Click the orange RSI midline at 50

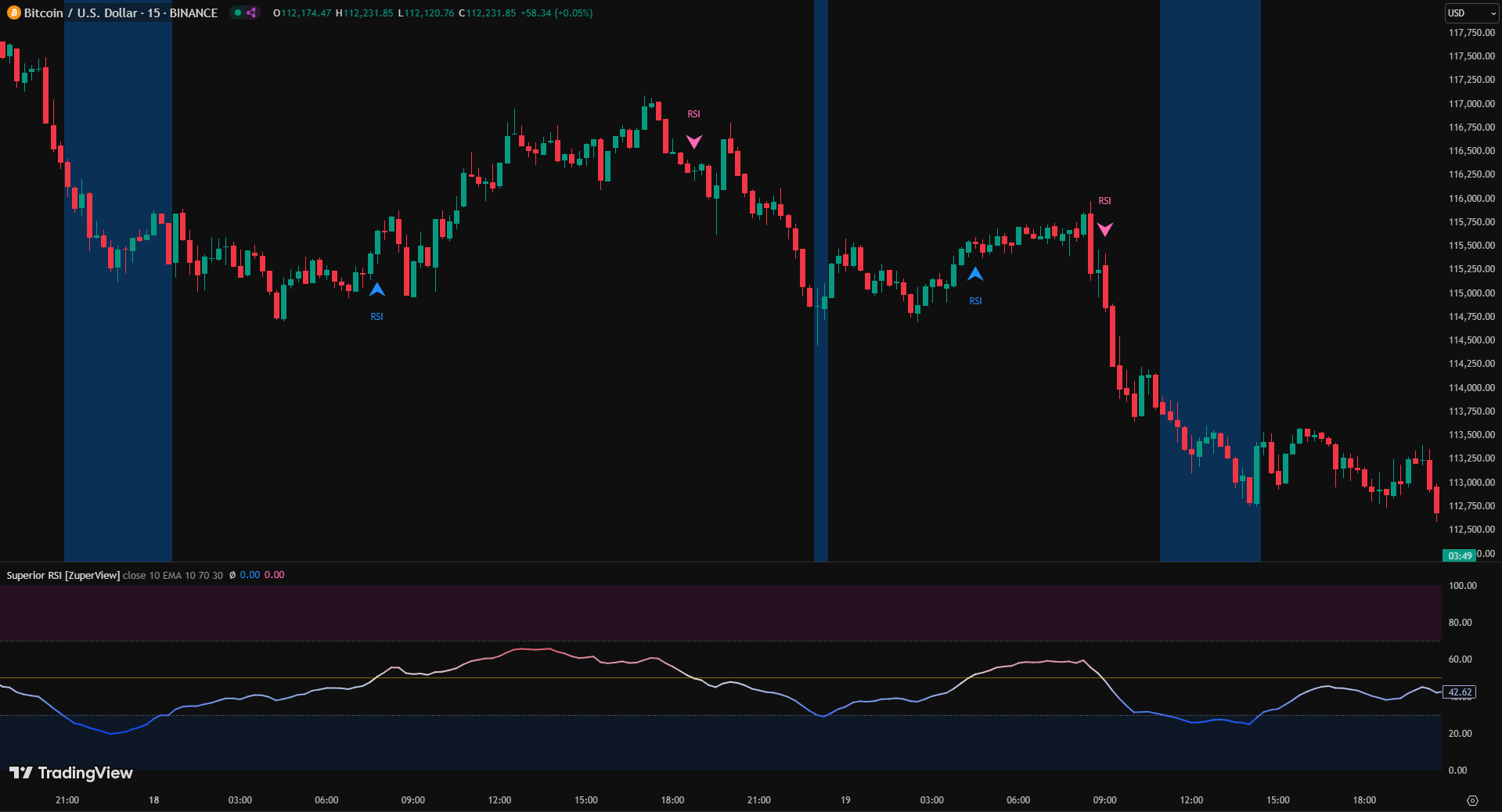click(548, 678)
